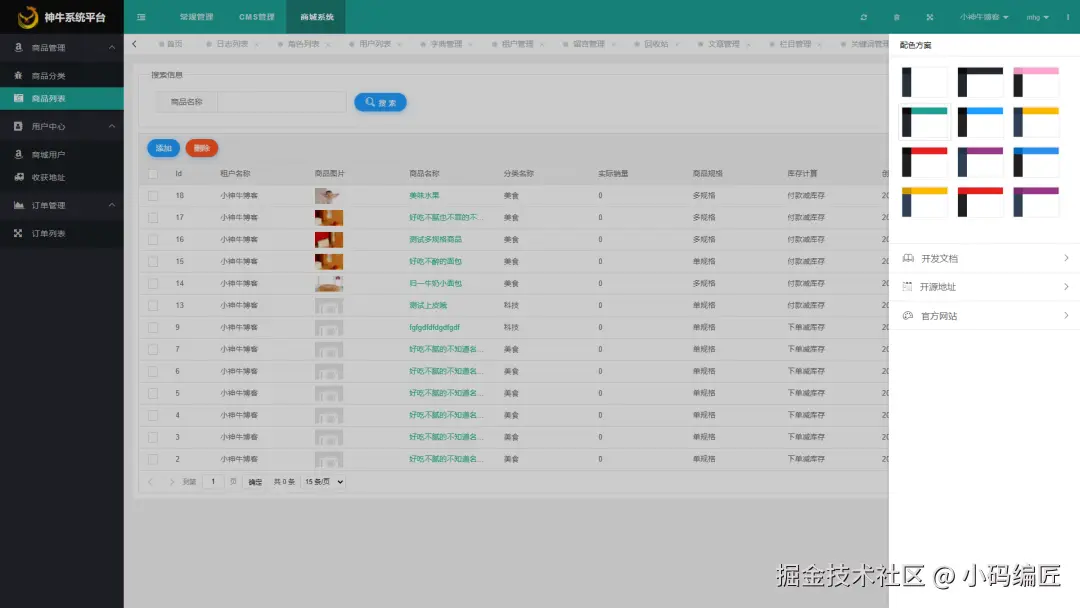Choose the pink header color scheme swatch
The height and width of the screenshot is (608, 1080).
pyautogui.click(x=1036, y=82)
